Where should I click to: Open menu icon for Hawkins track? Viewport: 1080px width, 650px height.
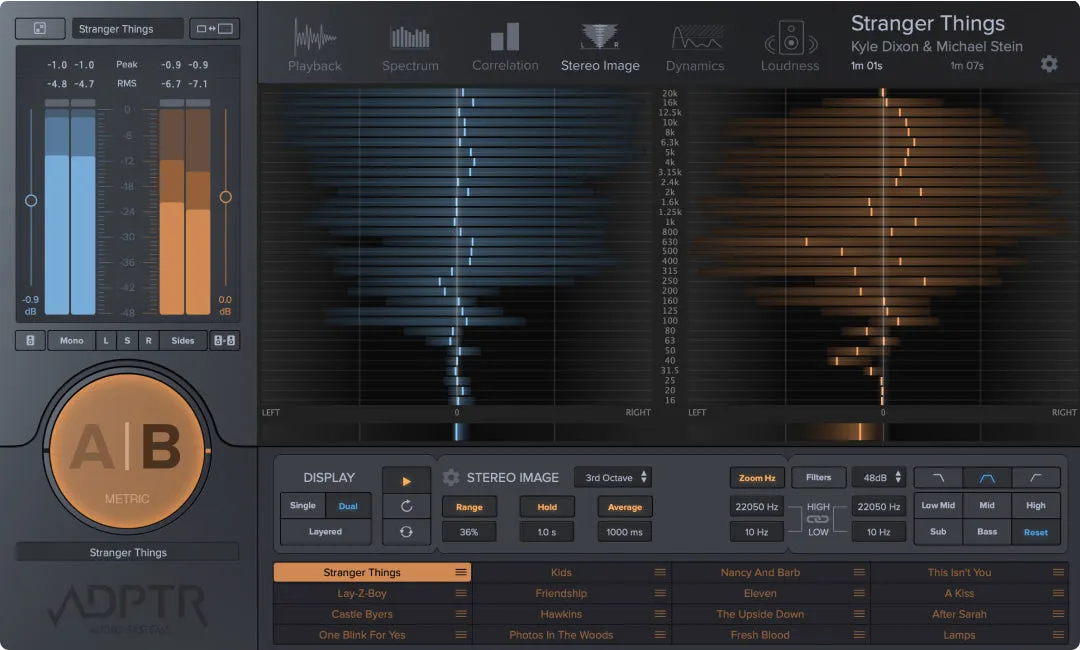[x=660, y=614]
